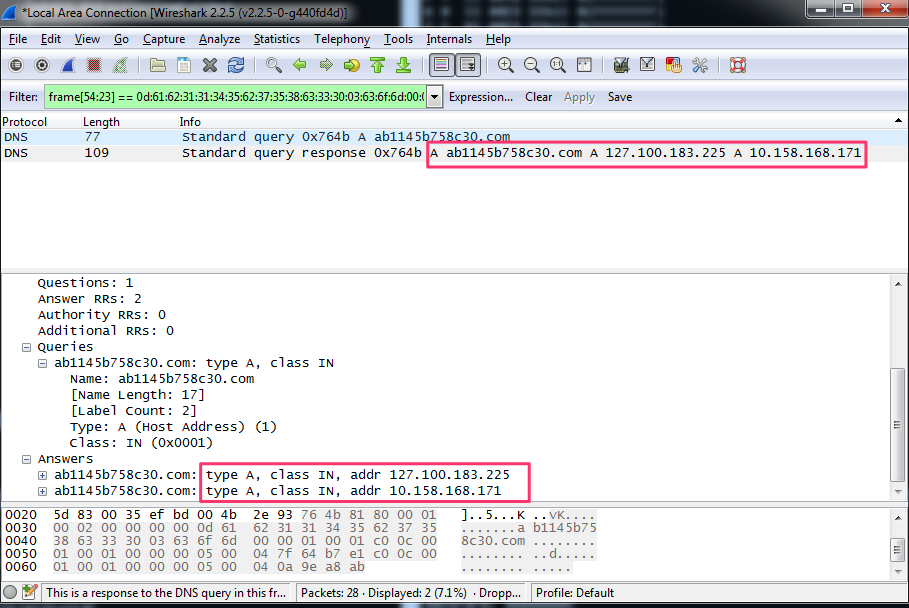Screen dimensions: 909x608
Task: Open the Capture menu
Action: (x=164, y=39)
